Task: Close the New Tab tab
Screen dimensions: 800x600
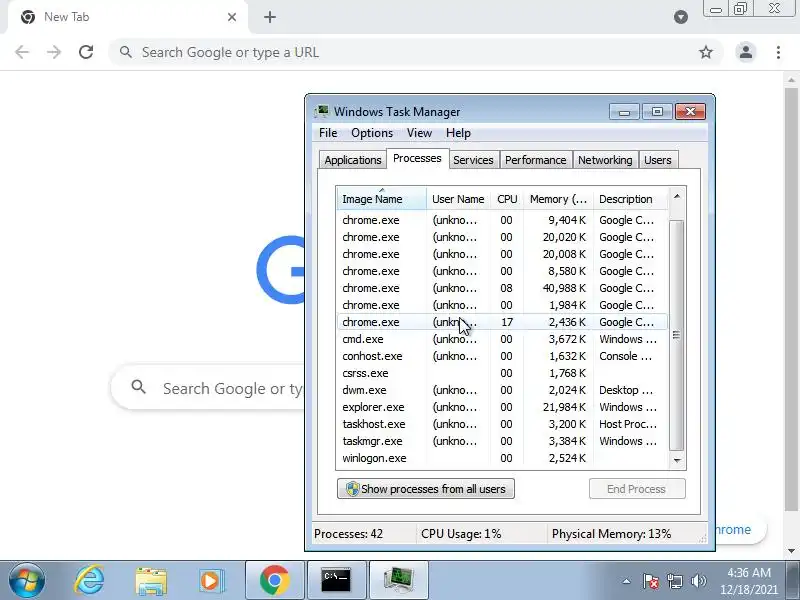Action: [x=232, y=17]
